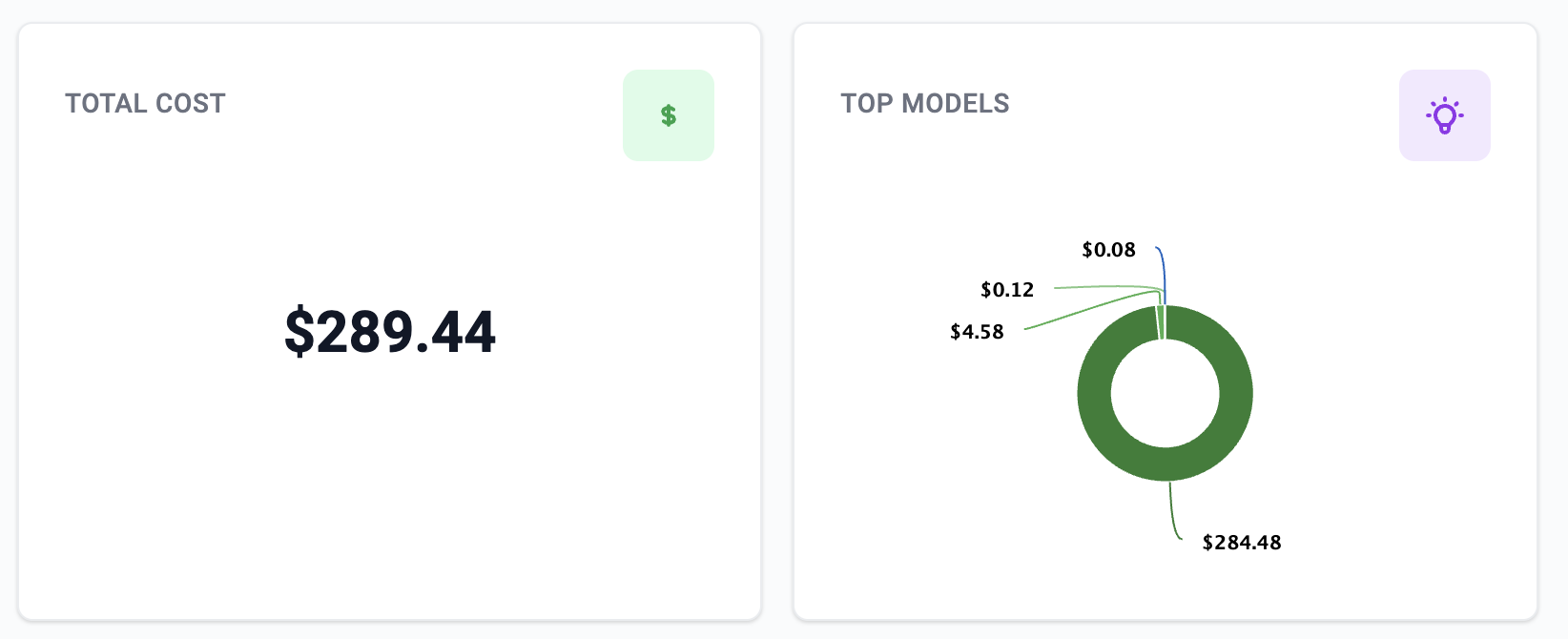Click the empty center of the donut chart
Image resolution: width=1568 pixels, height=639 pixels.
tap(1165, 393)
